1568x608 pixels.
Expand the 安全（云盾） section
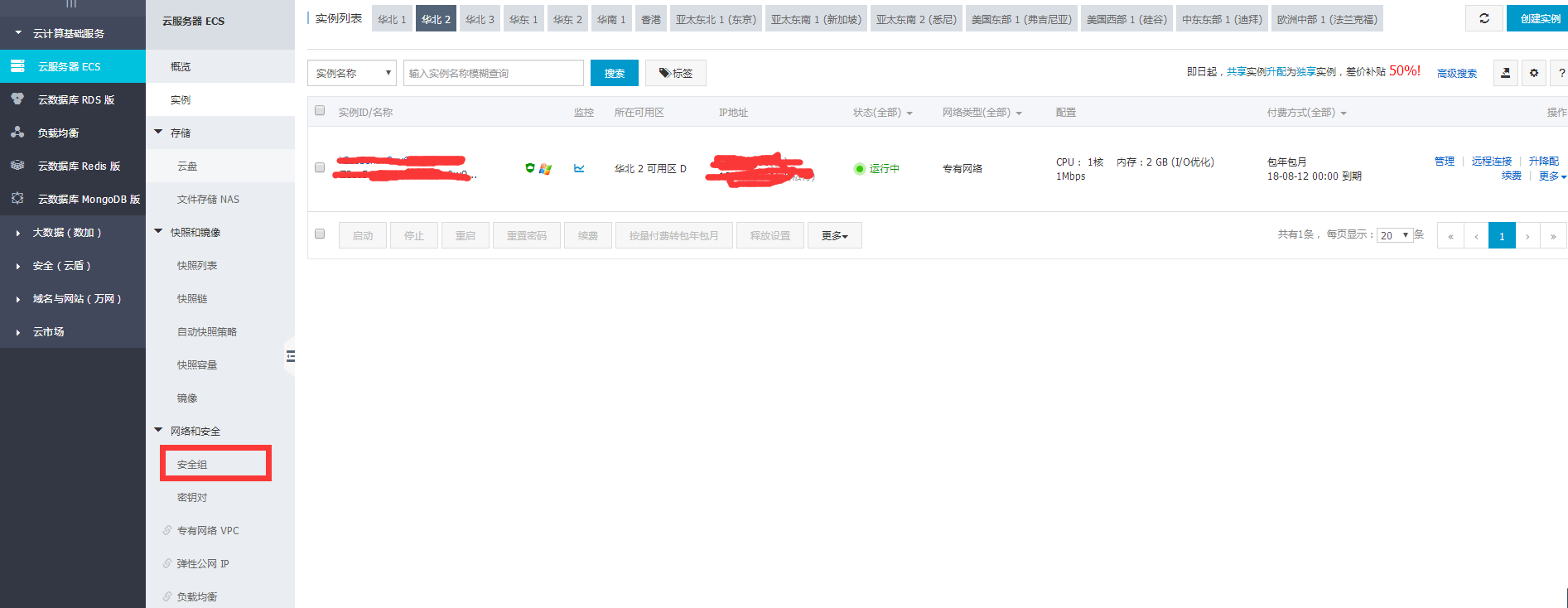pos(73,265)
